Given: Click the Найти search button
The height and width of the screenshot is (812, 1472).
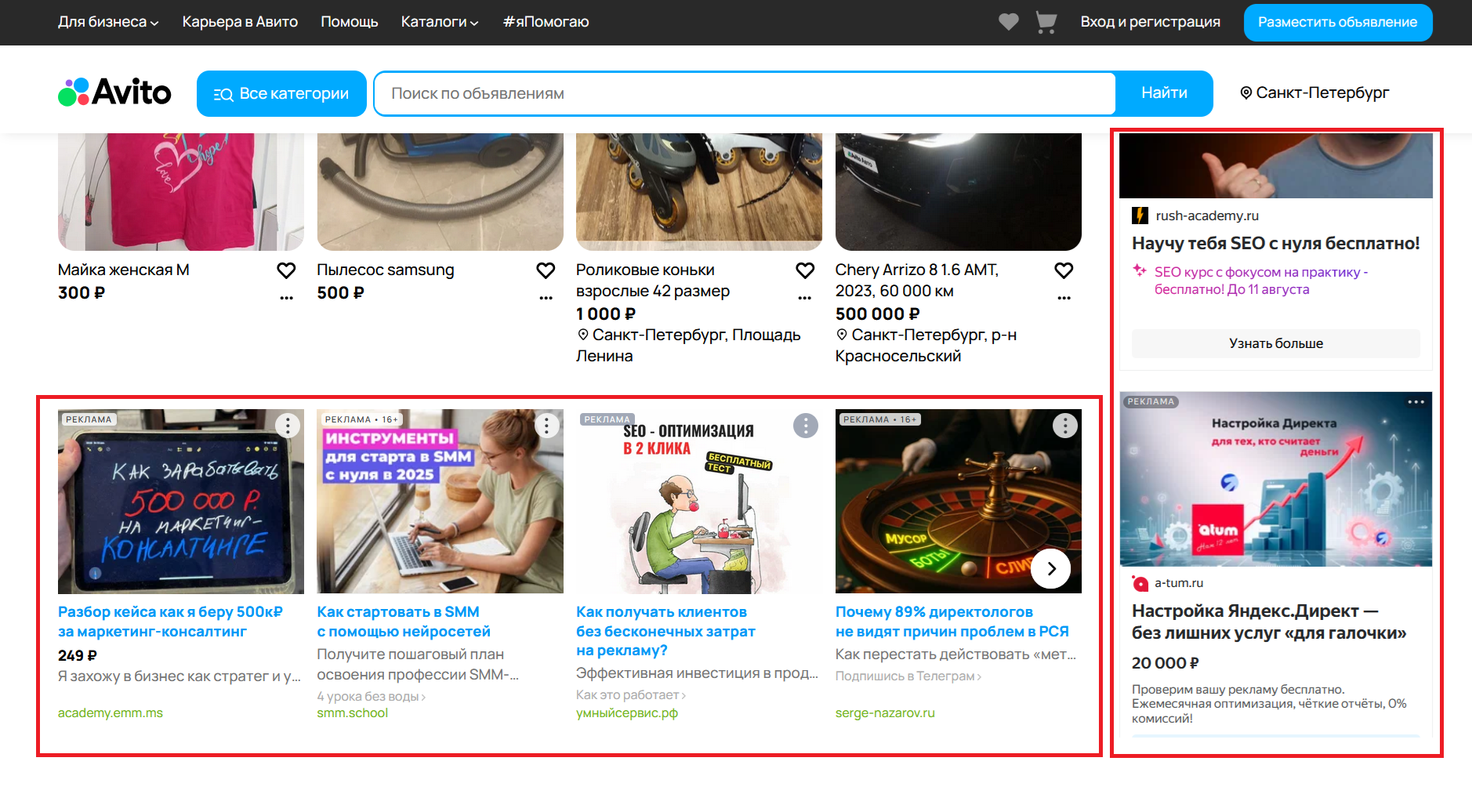Looking at the screenshot, I should tap(1163, 93).
